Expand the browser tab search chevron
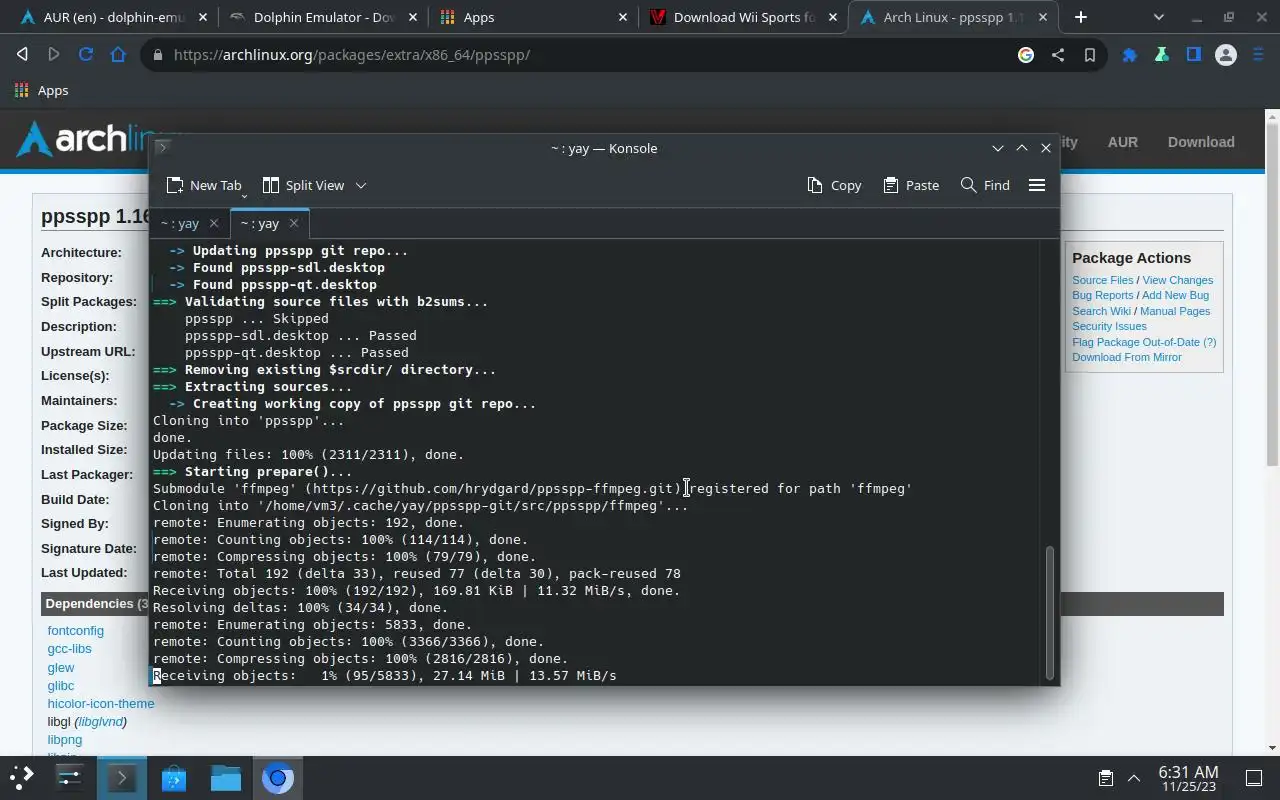1280x800 pixels. click(x=1159, y=17)
